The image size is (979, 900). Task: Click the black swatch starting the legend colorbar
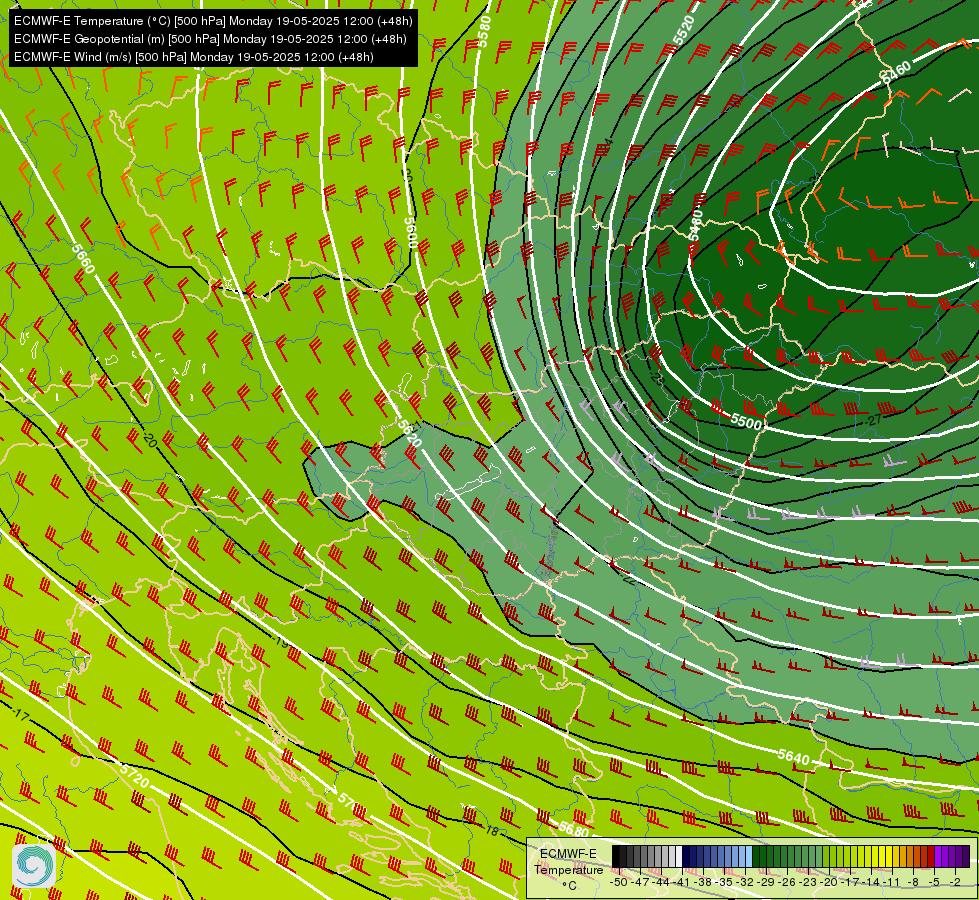616,856
